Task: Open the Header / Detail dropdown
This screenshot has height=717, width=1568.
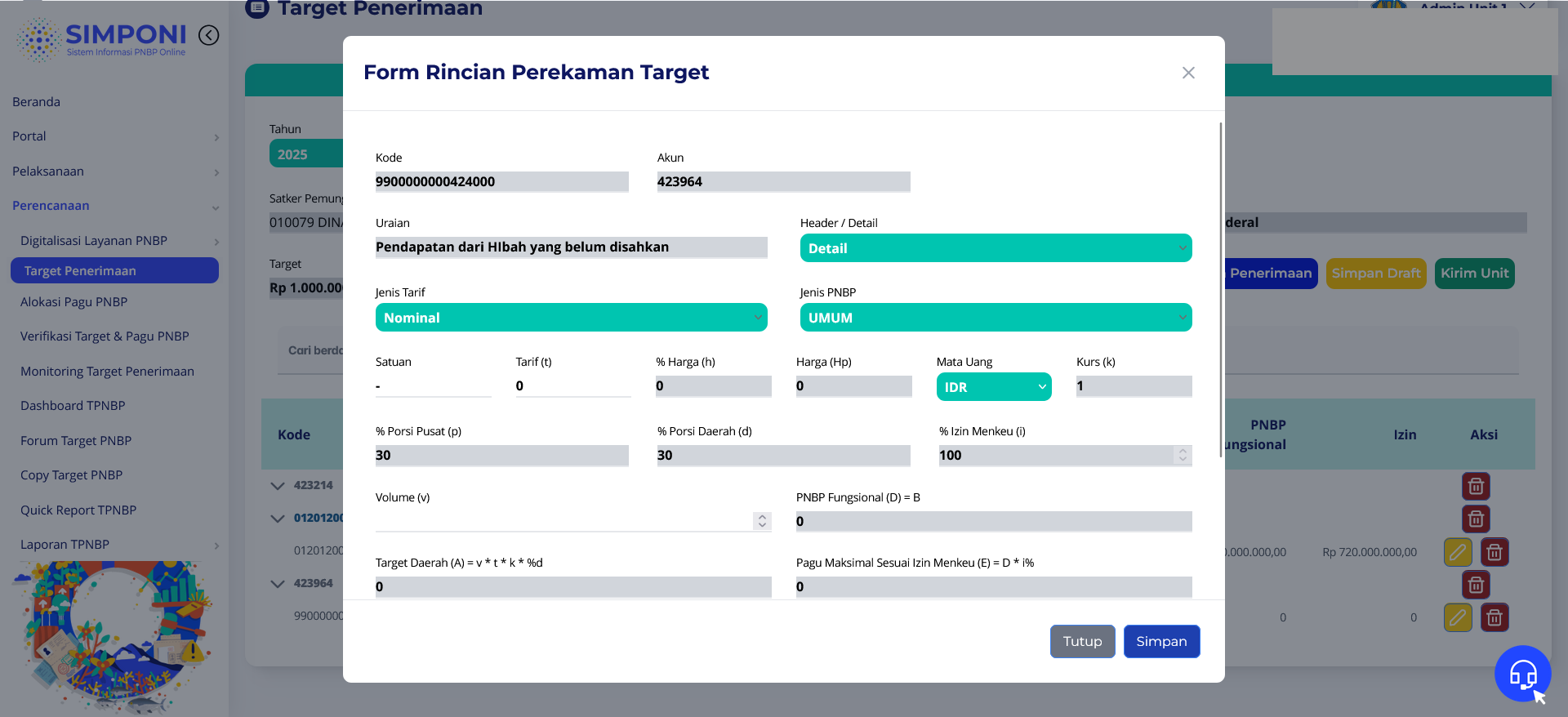Action: [x=996, y=248]
